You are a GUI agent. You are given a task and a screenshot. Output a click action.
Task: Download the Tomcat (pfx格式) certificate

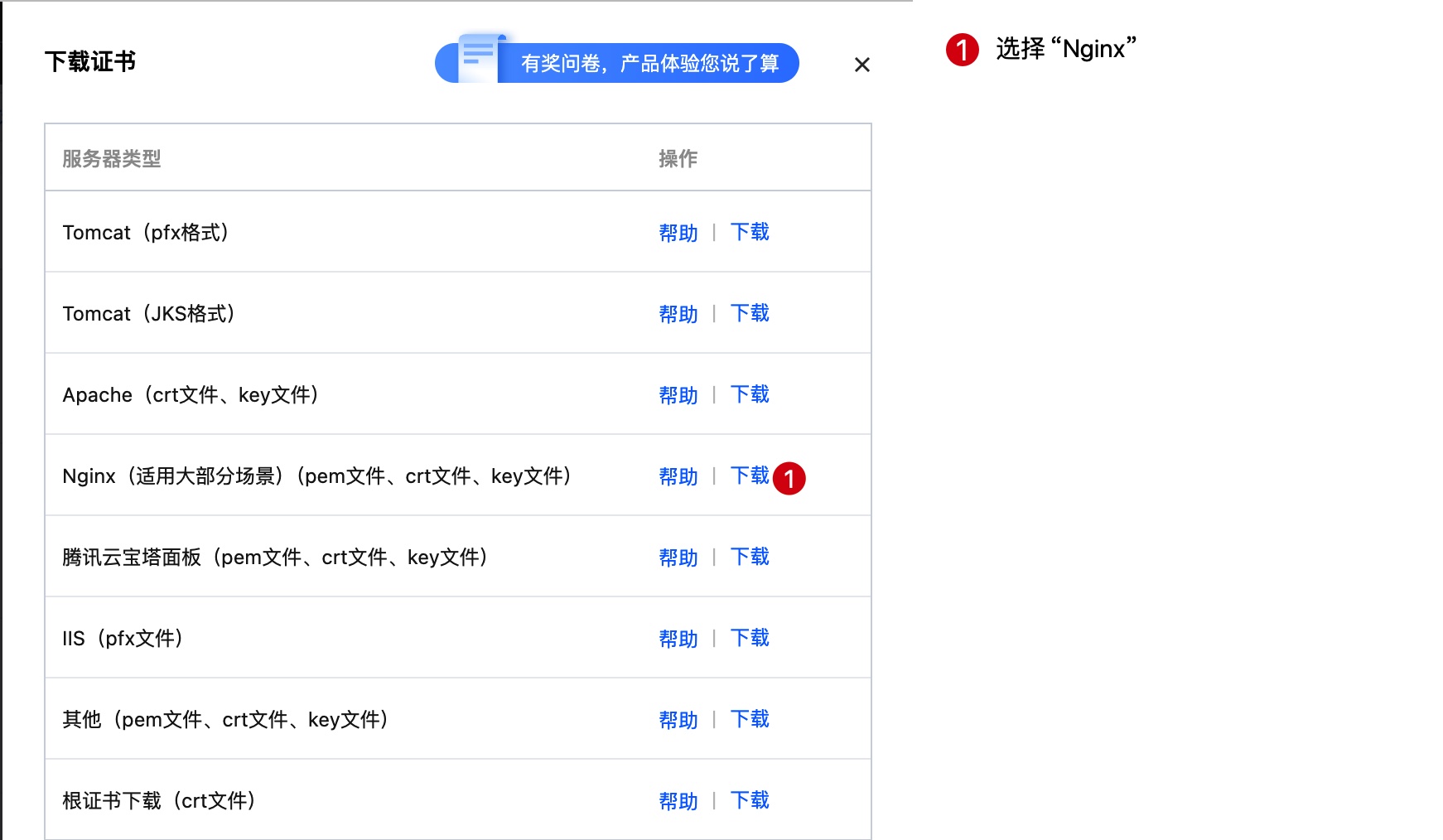click(750, 232)
